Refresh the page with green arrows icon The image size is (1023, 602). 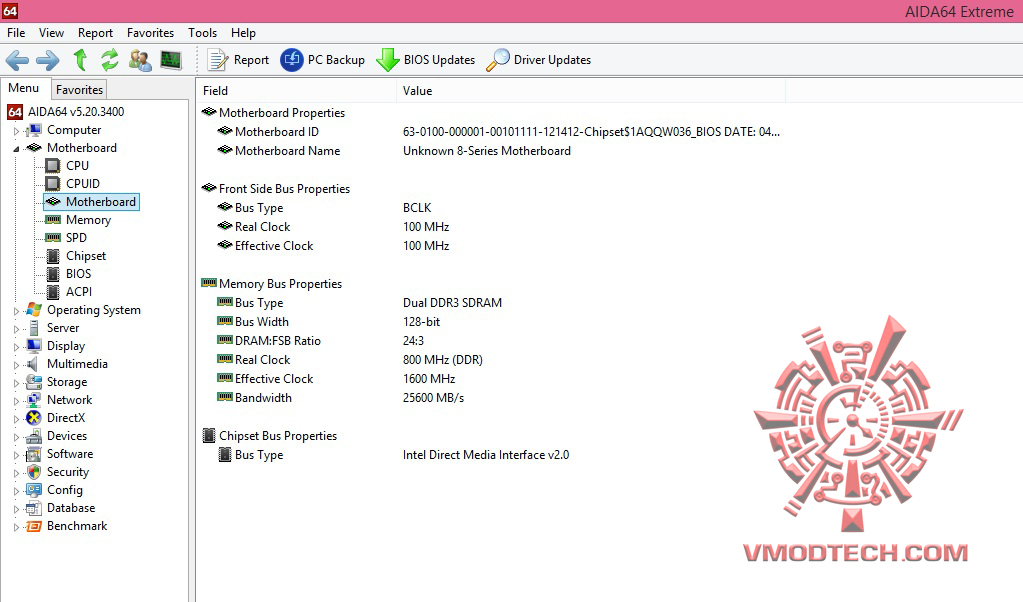pos(110,59)
